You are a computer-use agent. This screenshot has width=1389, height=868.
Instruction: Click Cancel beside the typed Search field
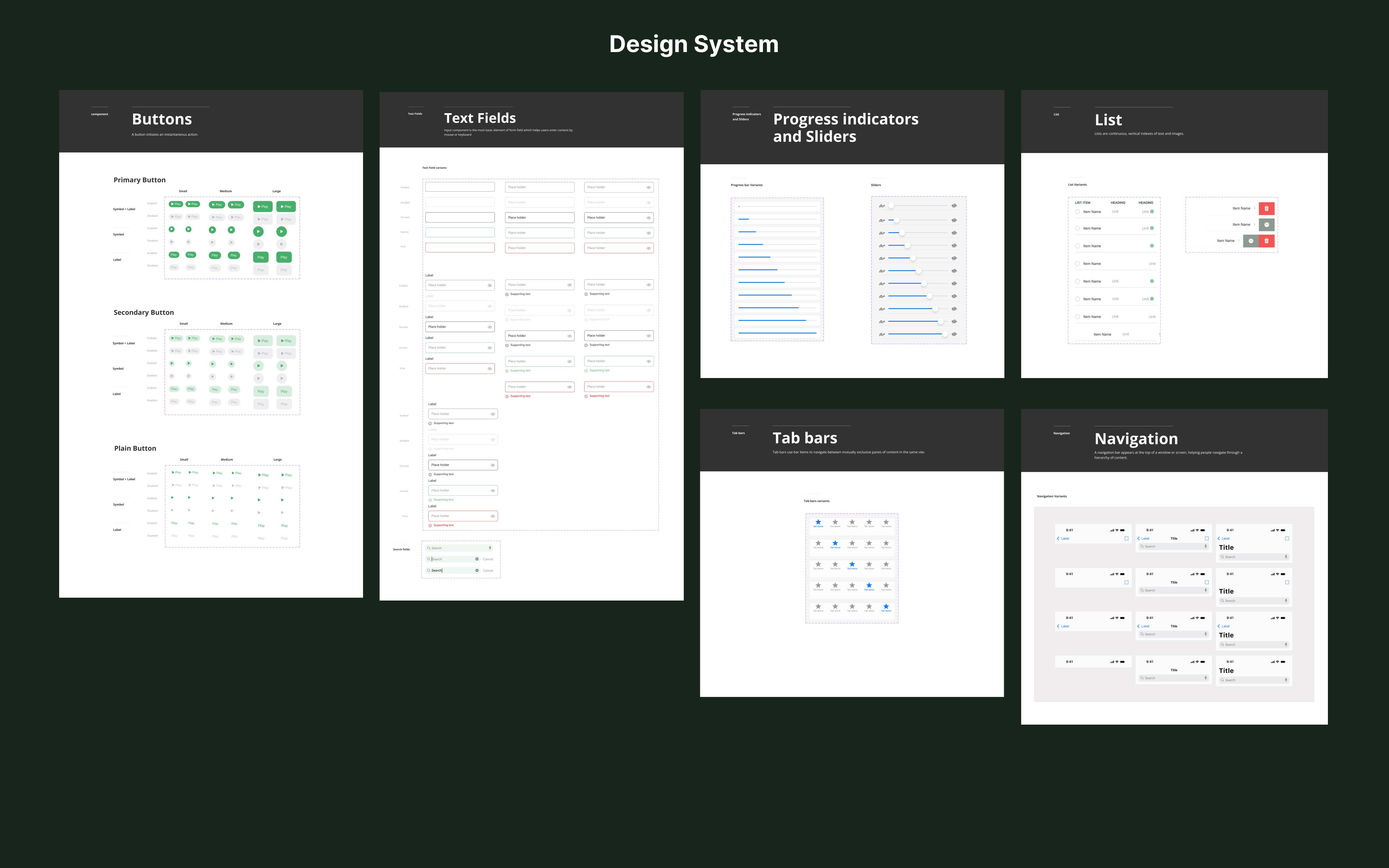[x=488, y=570]
